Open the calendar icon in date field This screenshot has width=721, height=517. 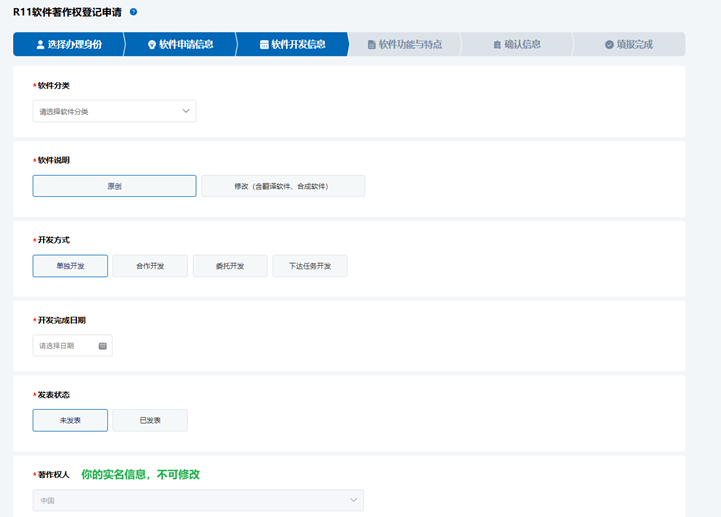(103, 346)
